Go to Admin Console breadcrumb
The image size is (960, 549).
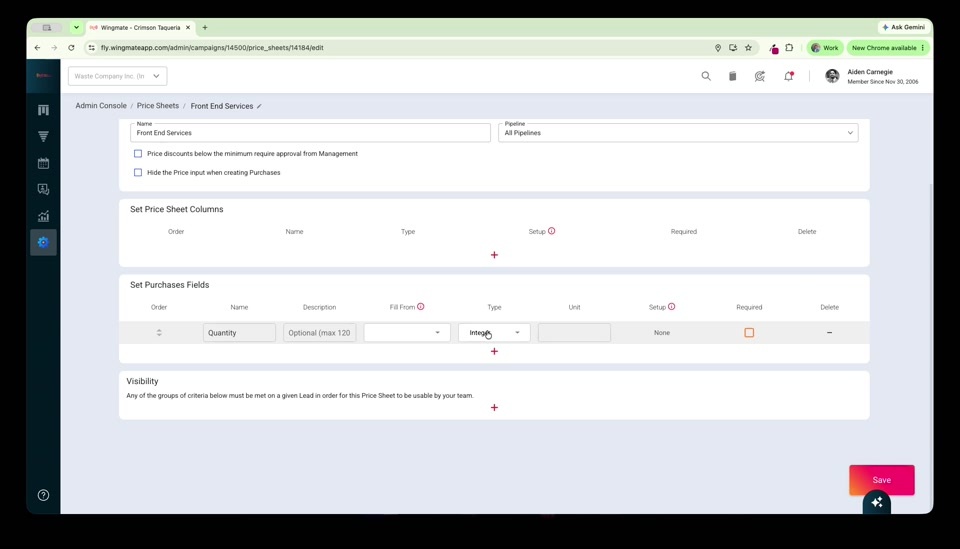pos(101,106)
